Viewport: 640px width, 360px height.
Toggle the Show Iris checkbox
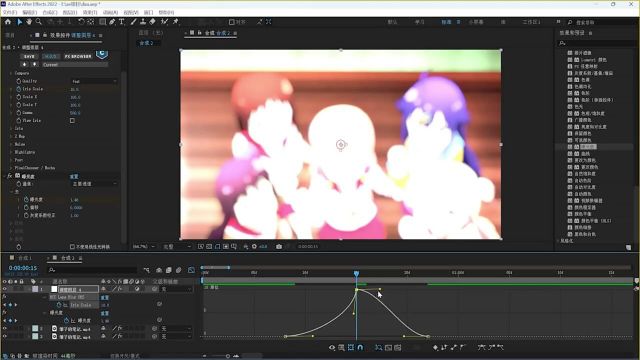click(72, 120)
